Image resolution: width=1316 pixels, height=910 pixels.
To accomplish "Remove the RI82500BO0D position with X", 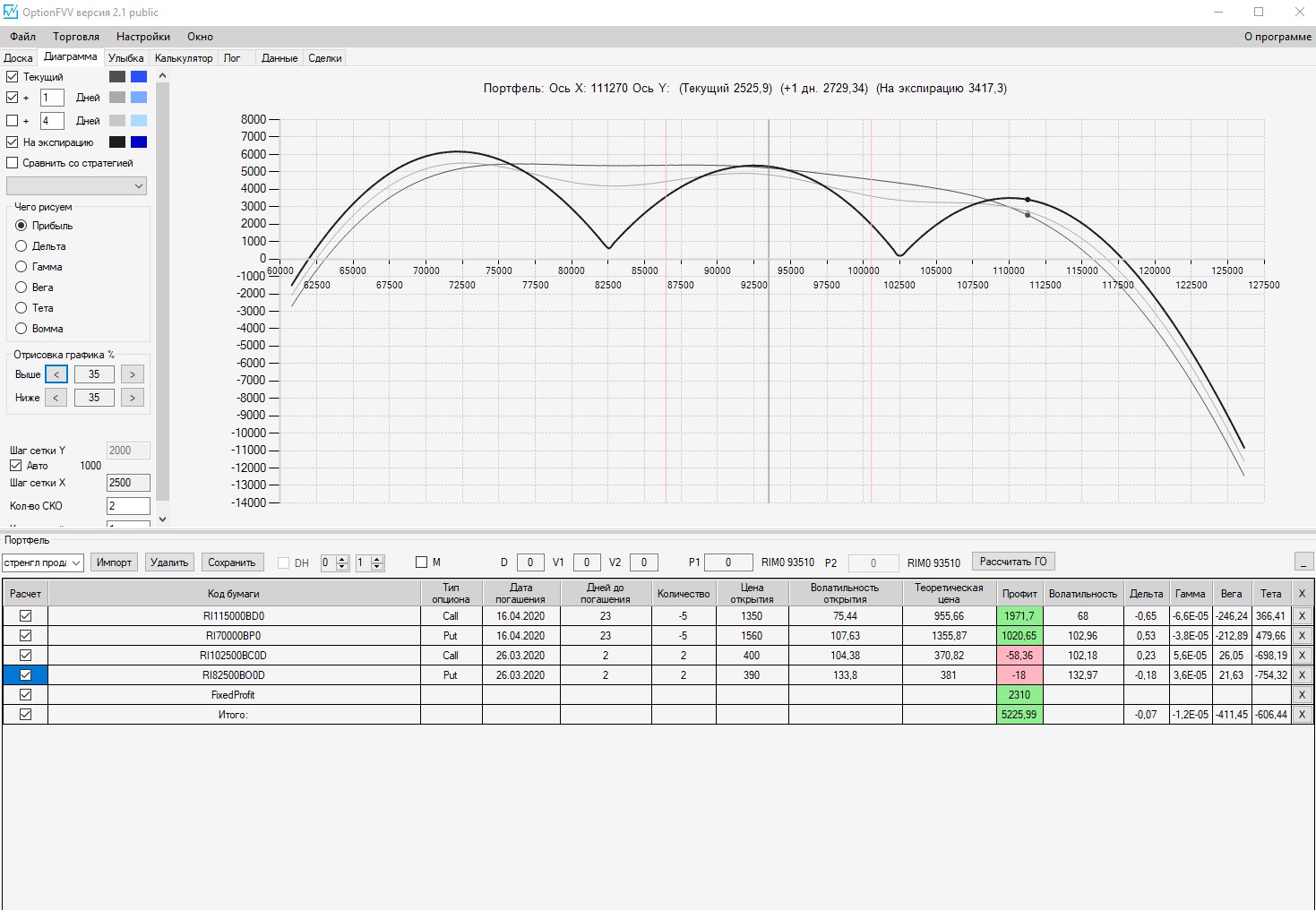I will (x=1302, y=675).
